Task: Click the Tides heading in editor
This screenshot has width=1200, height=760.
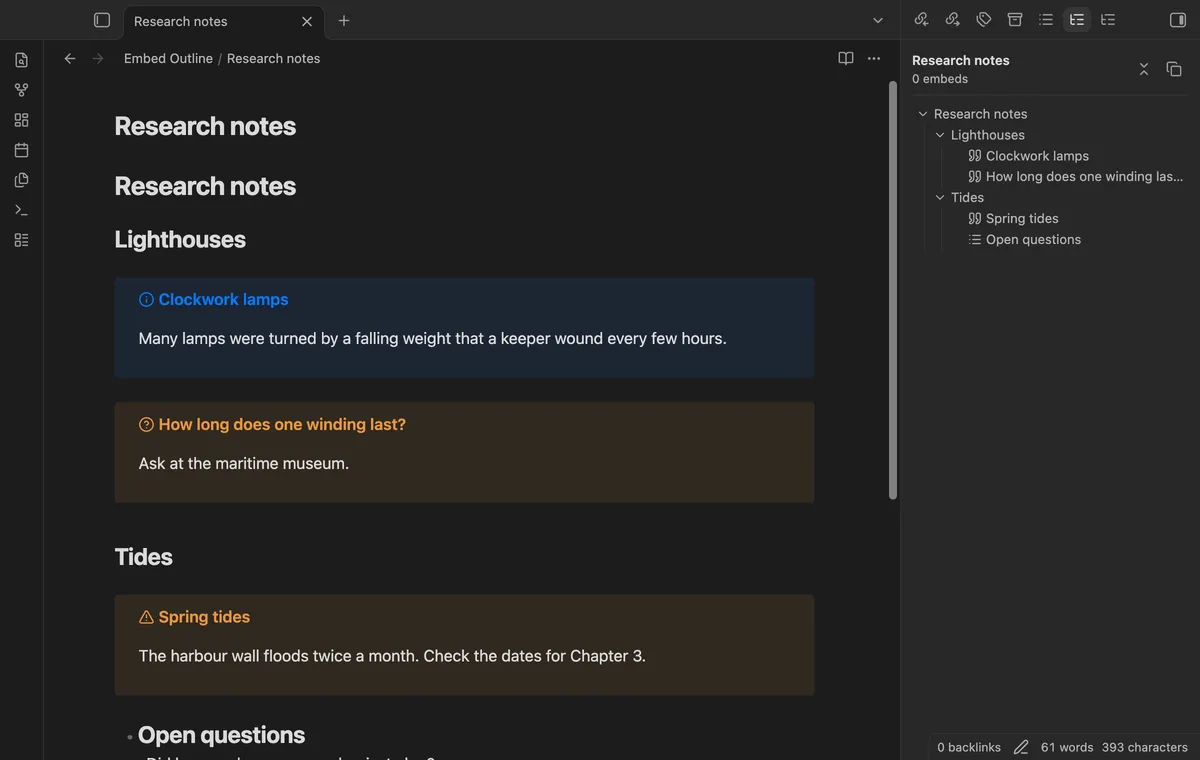Action: [x=143, y=557]
